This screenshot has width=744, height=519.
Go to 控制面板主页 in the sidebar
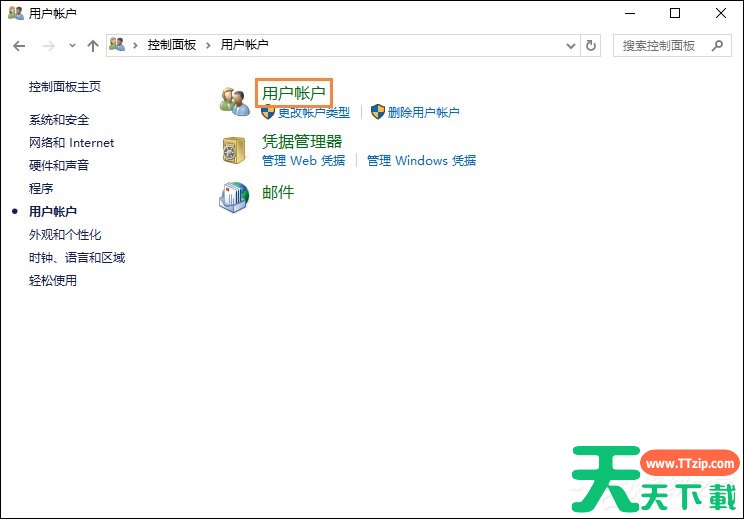coord(65,87)
